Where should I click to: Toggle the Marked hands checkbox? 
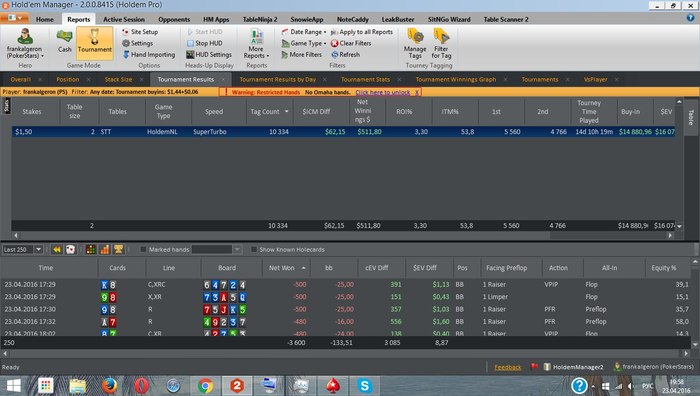[143, 250]
